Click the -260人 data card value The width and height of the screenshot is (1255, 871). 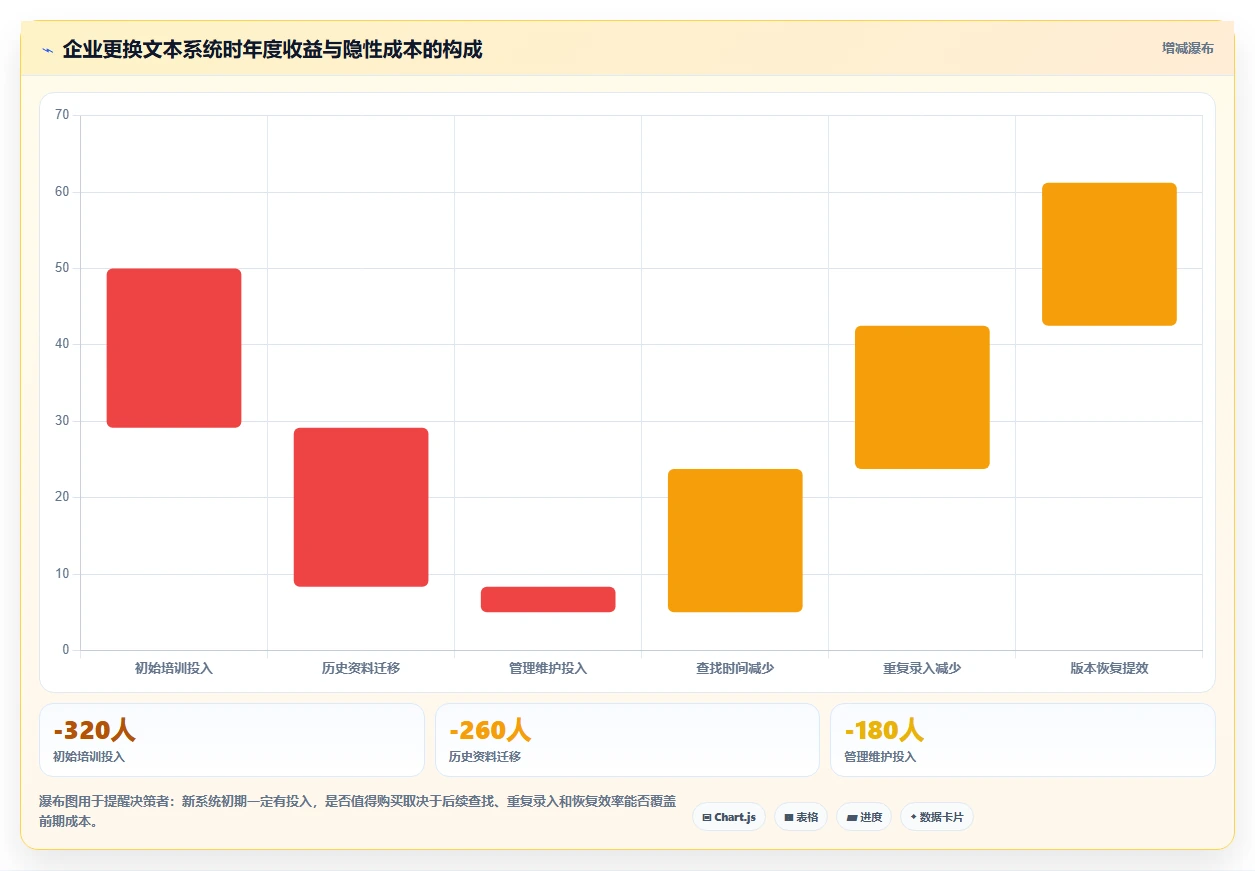tap(490, 730)
